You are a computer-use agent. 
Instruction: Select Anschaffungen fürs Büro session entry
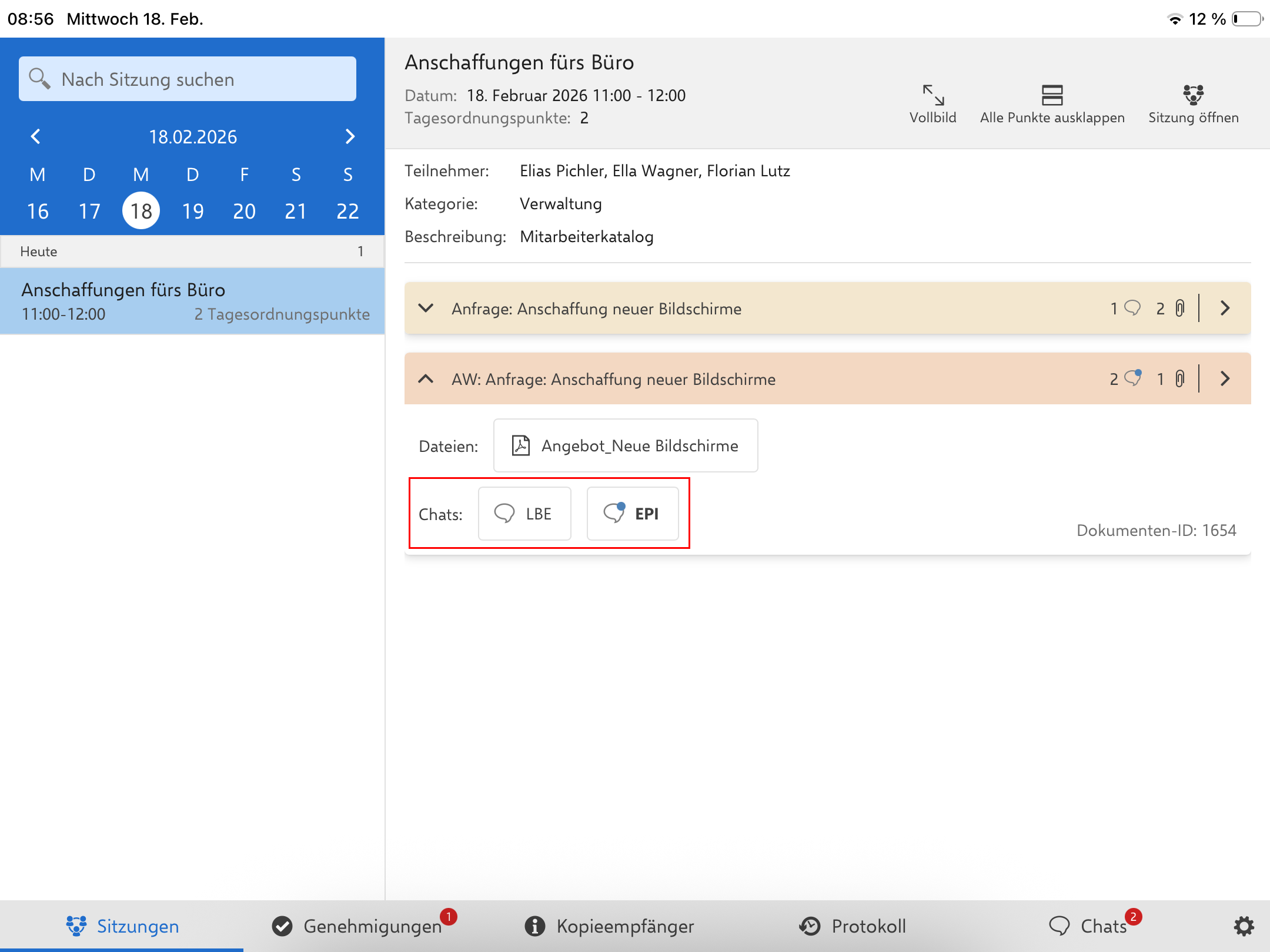point(192,301)
